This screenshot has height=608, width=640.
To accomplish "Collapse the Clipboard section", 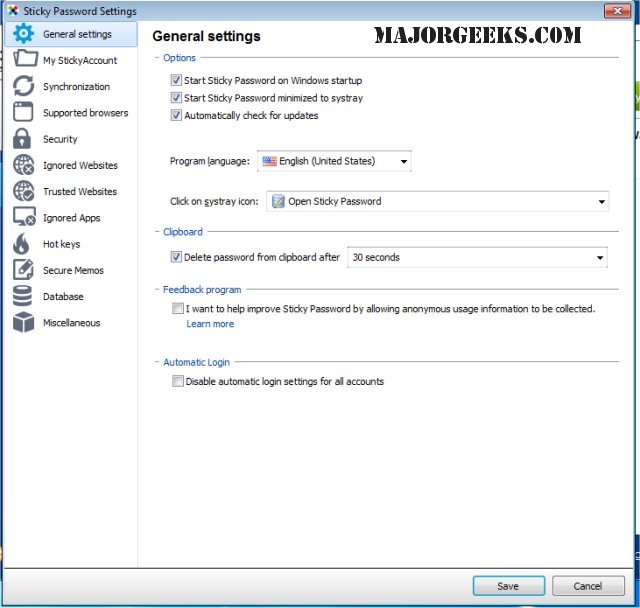I will coord(157,232).
